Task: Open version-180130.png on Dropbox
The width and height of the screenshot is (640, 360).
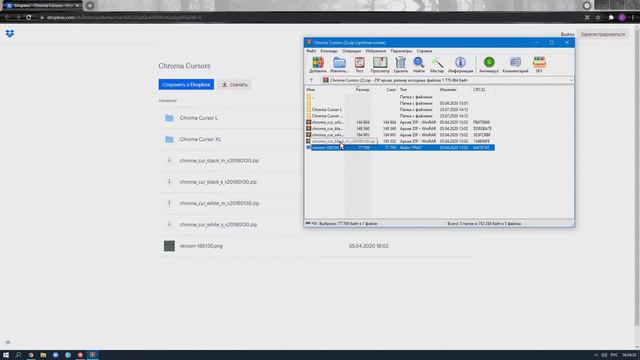Action: coord(201,246)
